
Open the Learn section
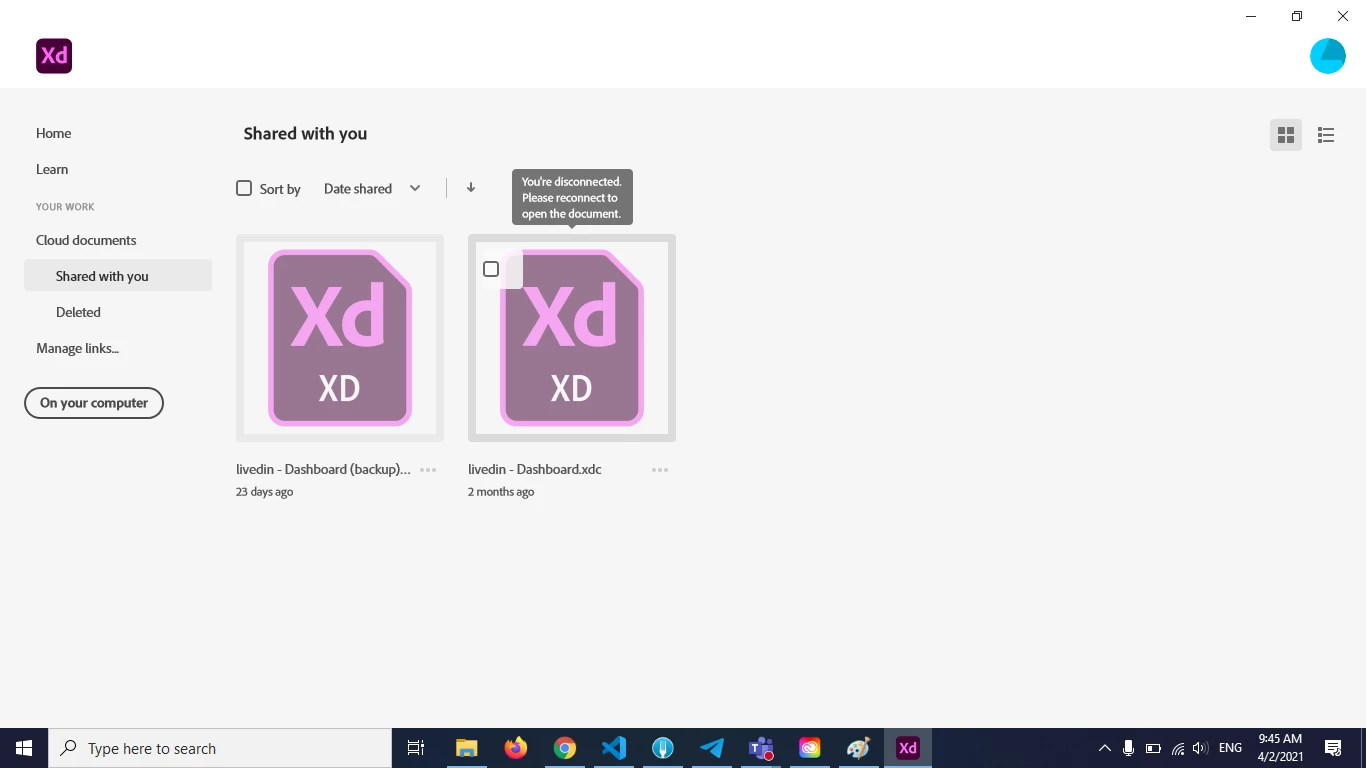tap(52, 169)
